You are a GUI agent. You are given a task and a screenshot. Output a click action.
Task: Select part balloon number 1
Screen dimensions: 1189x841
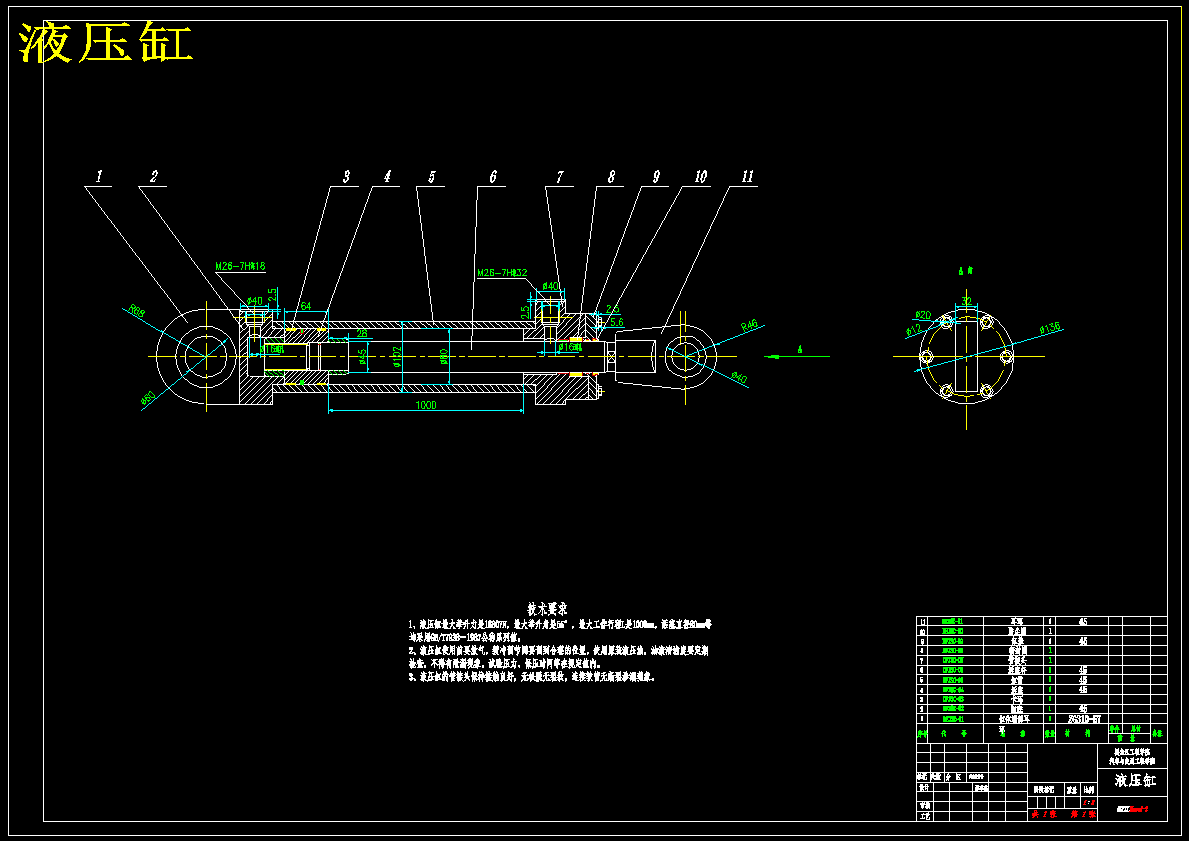click(99, 177)
